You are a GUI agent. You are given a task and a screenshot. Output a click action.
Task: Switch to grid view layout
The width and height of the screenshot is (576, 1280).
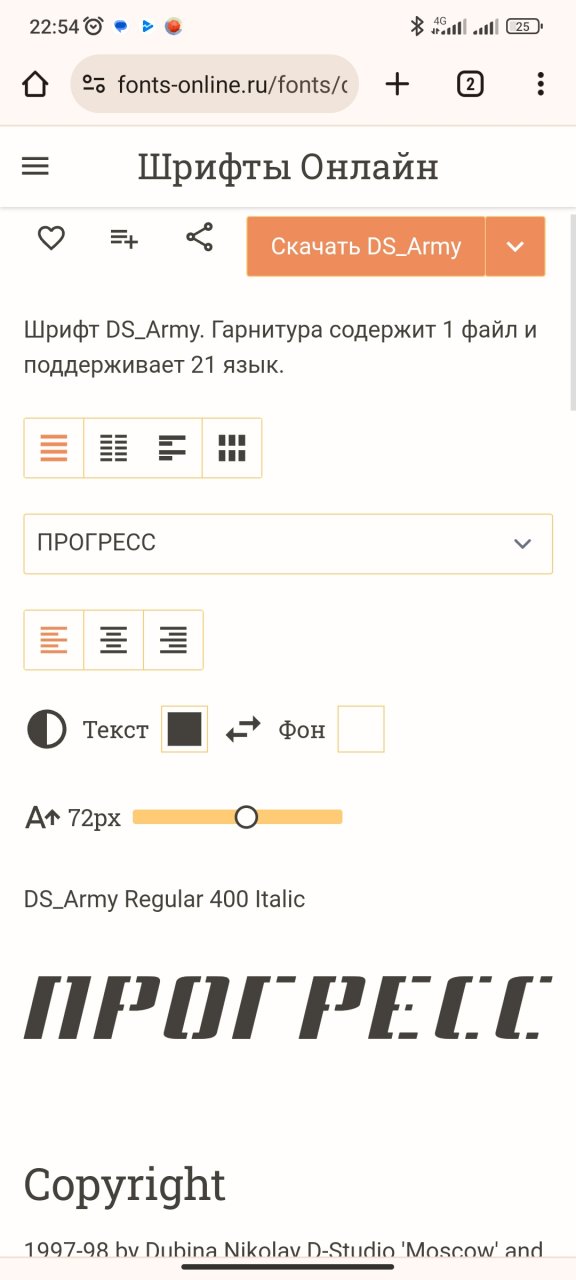coord(232,448)
